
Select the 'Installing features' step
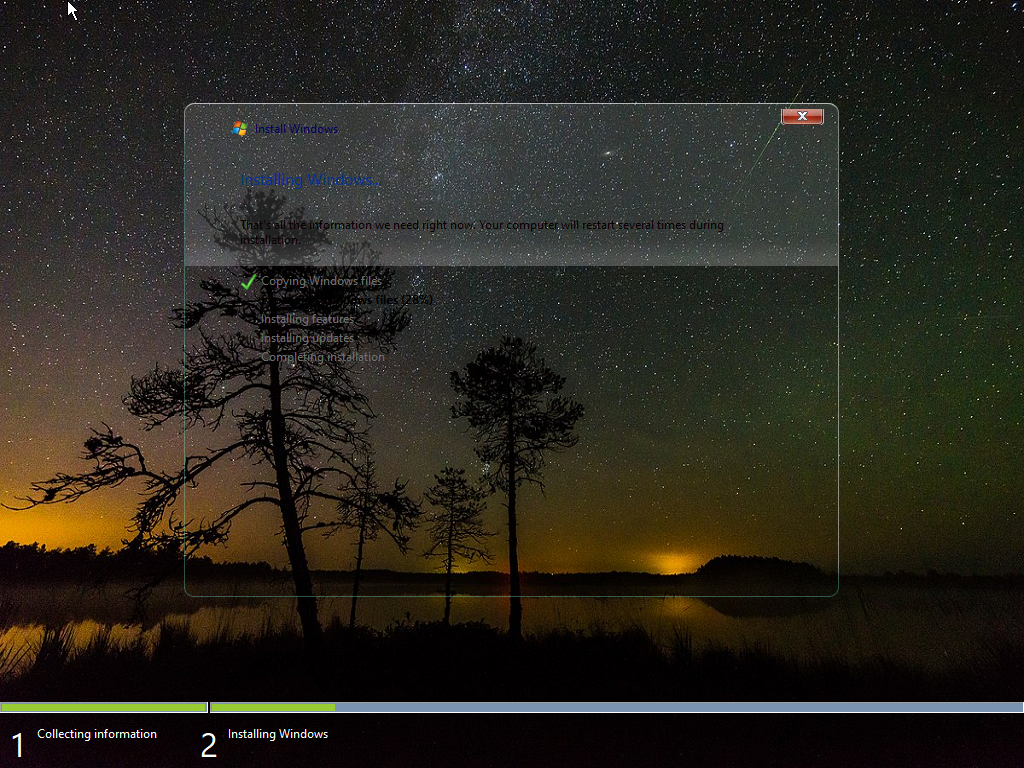pos(307,319)
